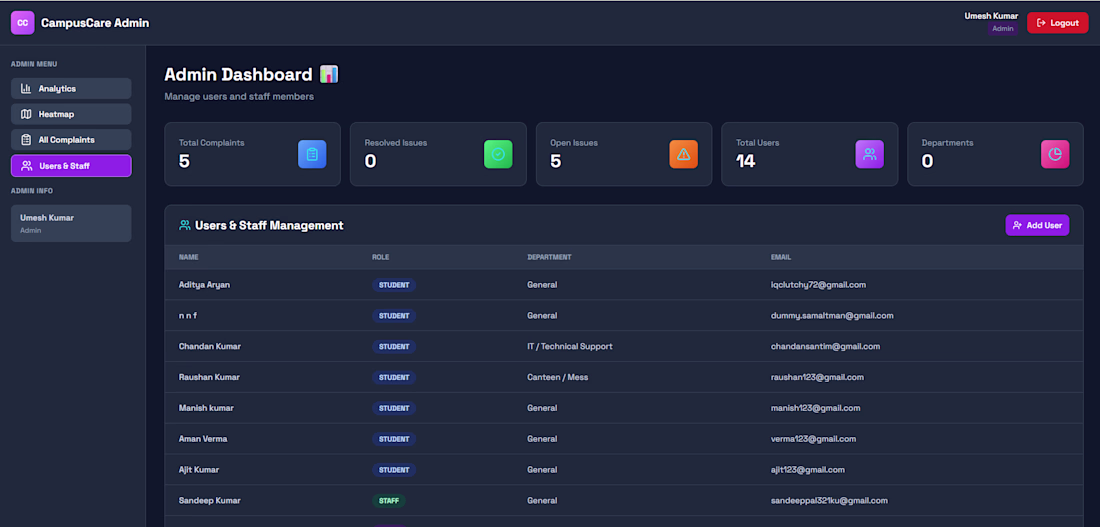Click email chandansantim@gmail.com
This screenshot has width=1100, height=527.
825,347
